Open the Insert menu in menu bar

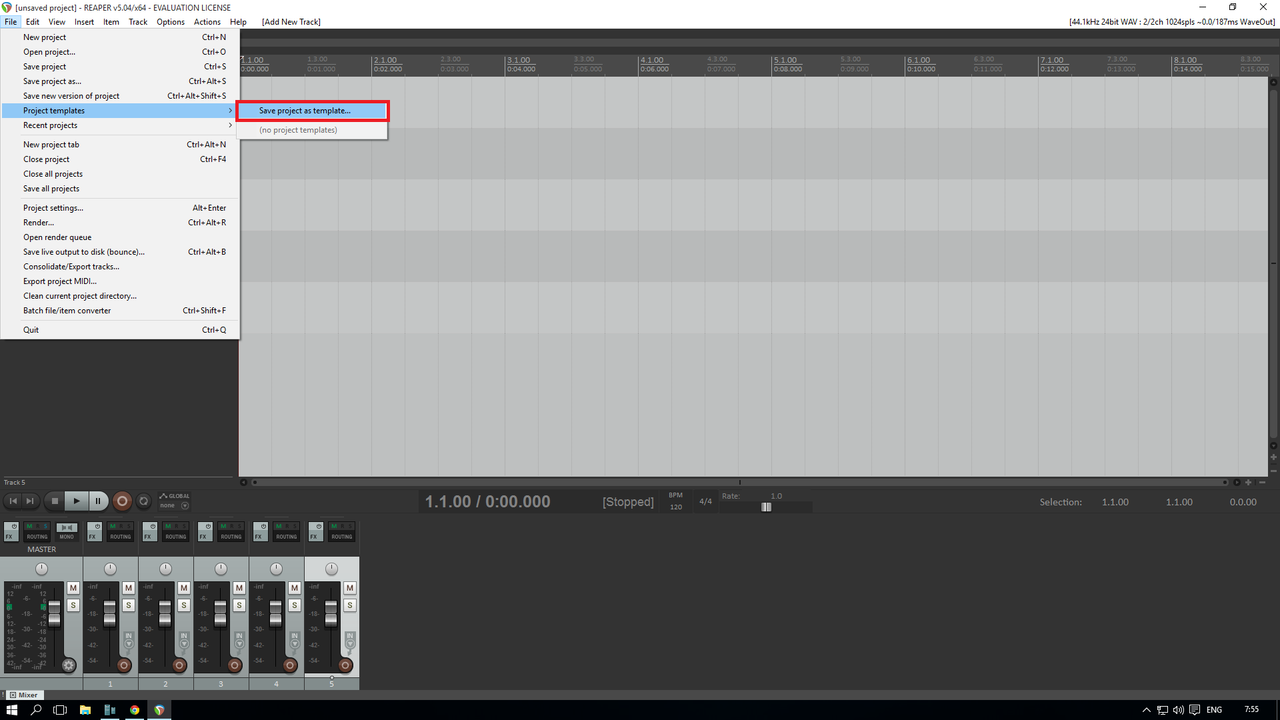pos(84,21)
